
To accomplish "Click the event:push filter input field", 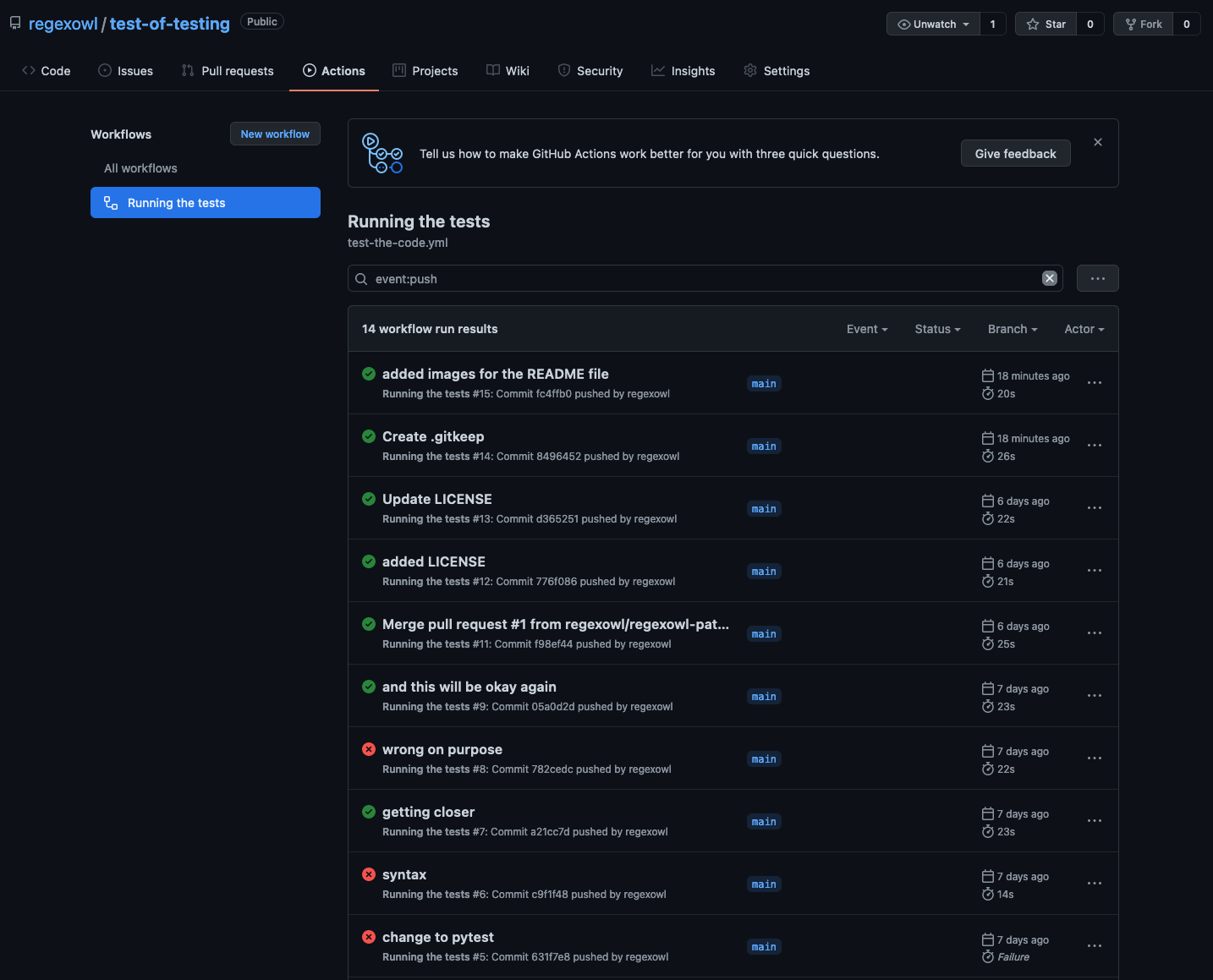I will pos(705,278).
